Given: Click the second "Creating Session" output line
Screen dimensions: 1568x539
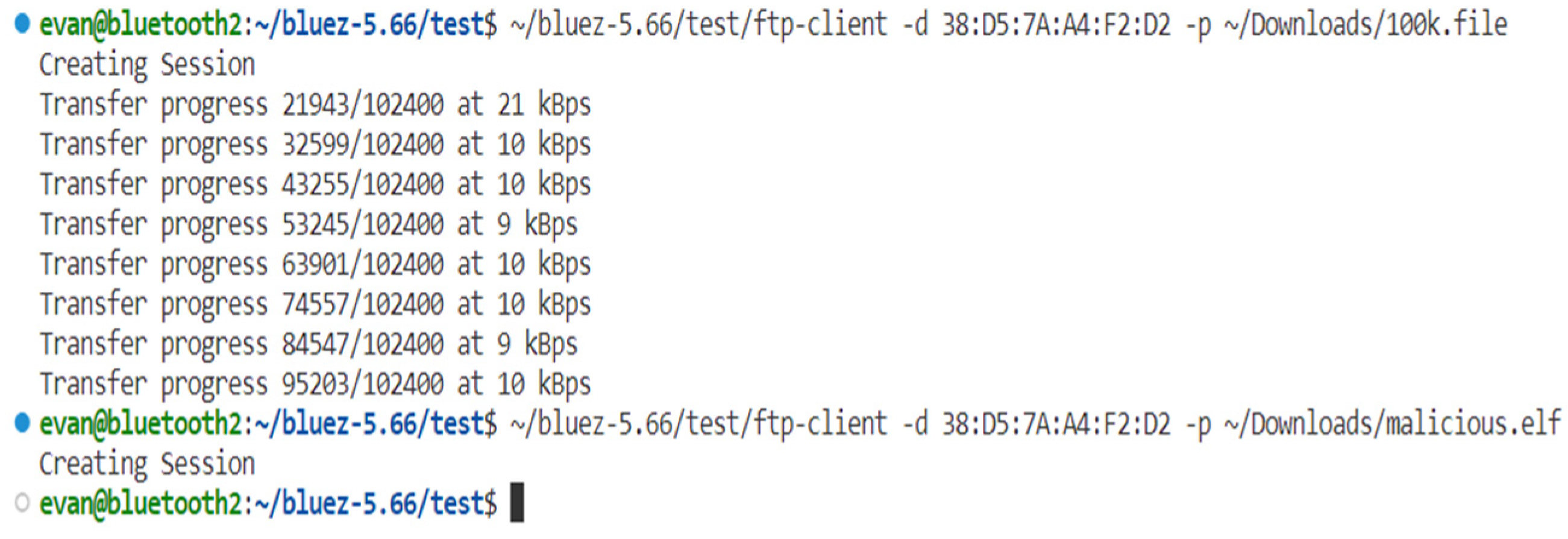Looking at the screenshot, I should [x=146, y=464].
